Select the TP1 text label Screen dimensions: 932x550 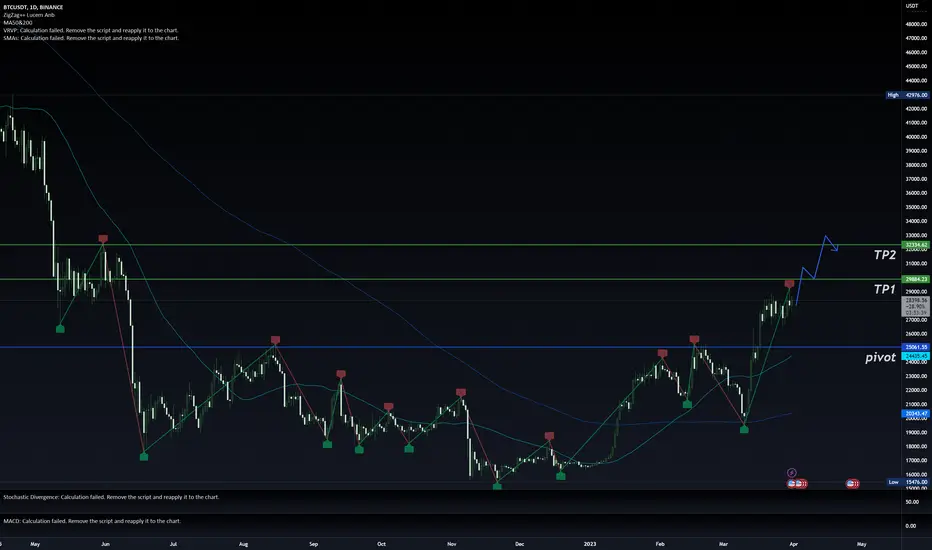(884, 290)
